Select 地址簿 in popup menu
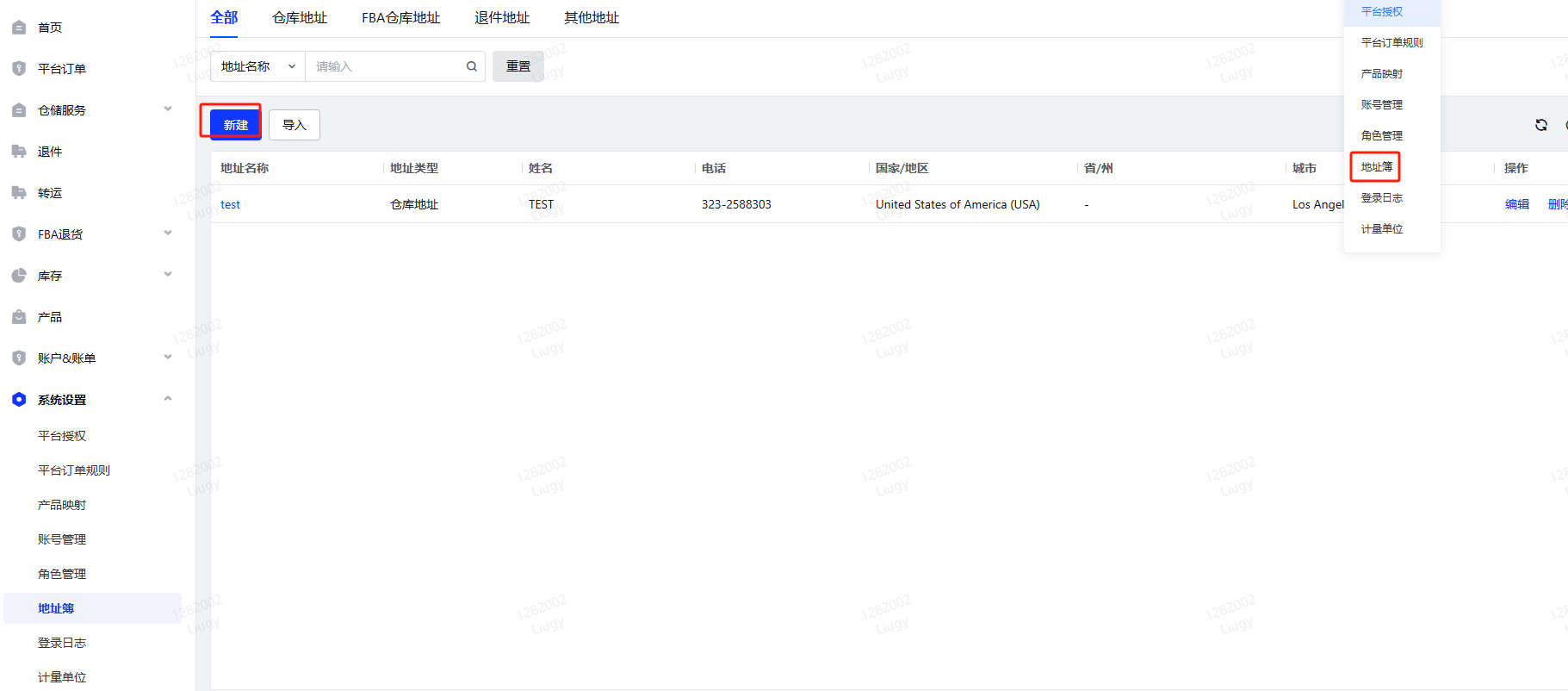 pyautogui.click(x=1376, y=167)
